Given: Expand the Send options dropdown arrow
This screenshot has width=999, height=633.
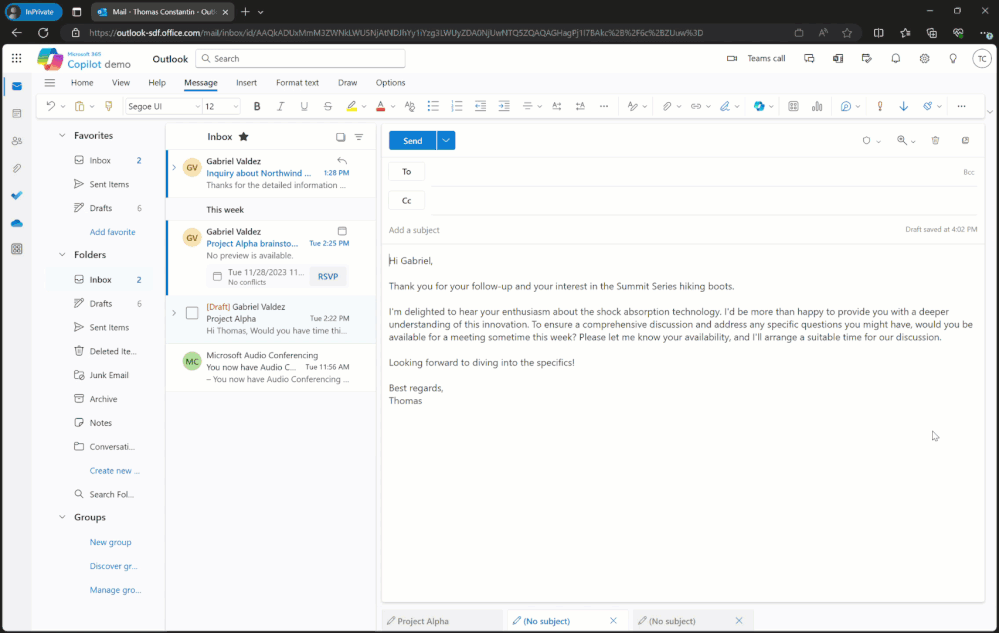Looking at the screenshot, I should [446, 141].
